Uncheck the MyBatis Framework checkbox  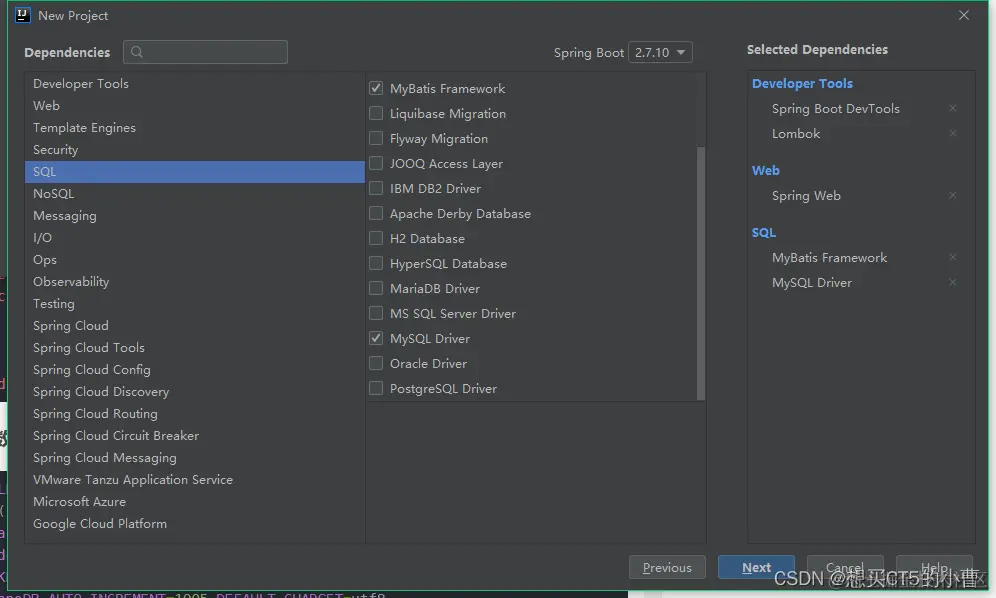pyautogui.click(x=376, y=88)
